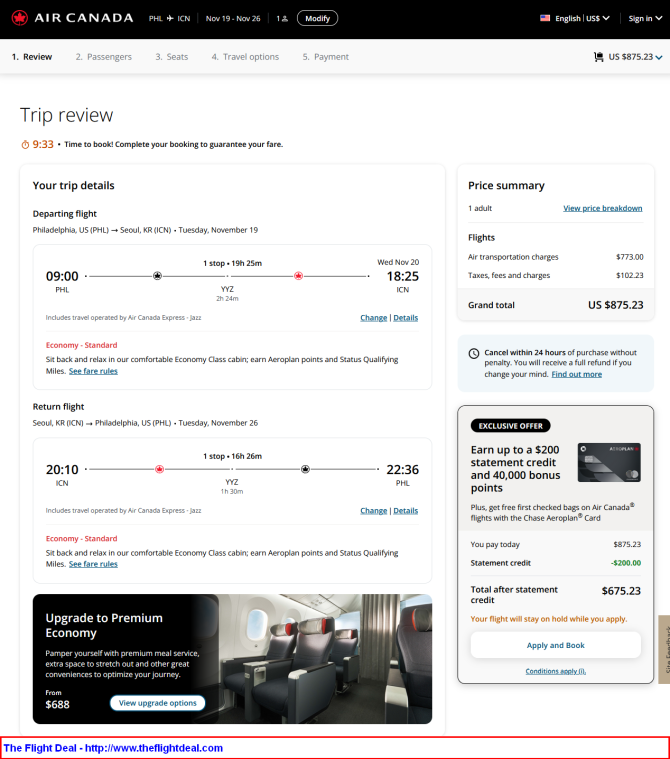This screenshot has width=670, height=759.
Task: Open View price breakdown link
Action: [x=603, y=208]
